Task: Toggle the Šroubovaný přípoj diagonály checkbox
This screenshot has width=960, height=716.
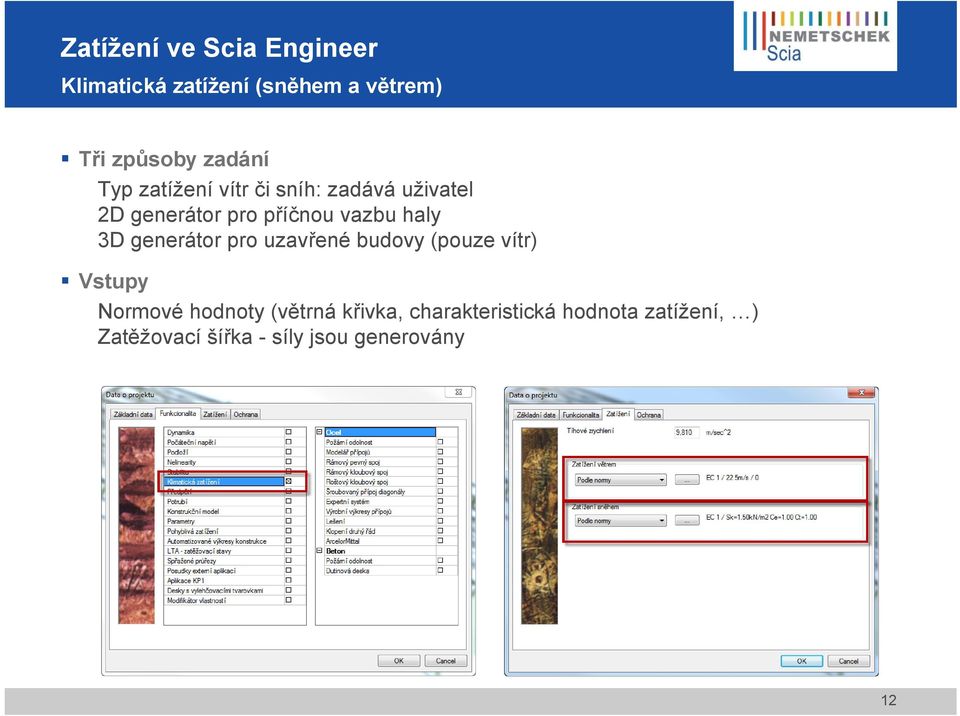Action: (440, 491)
